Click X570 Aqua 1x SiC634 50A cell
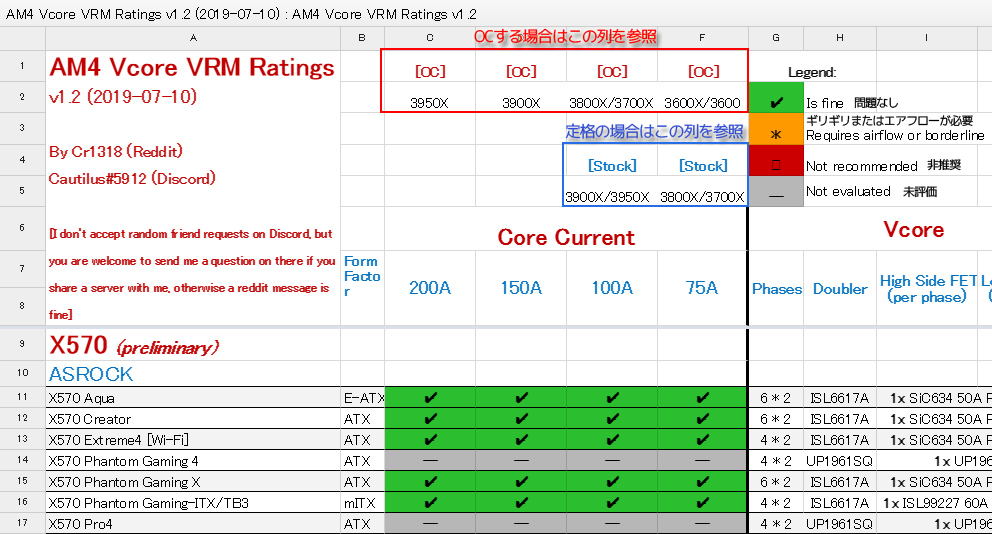The height and width of the screenshot is (534, 992). point(935,398)
